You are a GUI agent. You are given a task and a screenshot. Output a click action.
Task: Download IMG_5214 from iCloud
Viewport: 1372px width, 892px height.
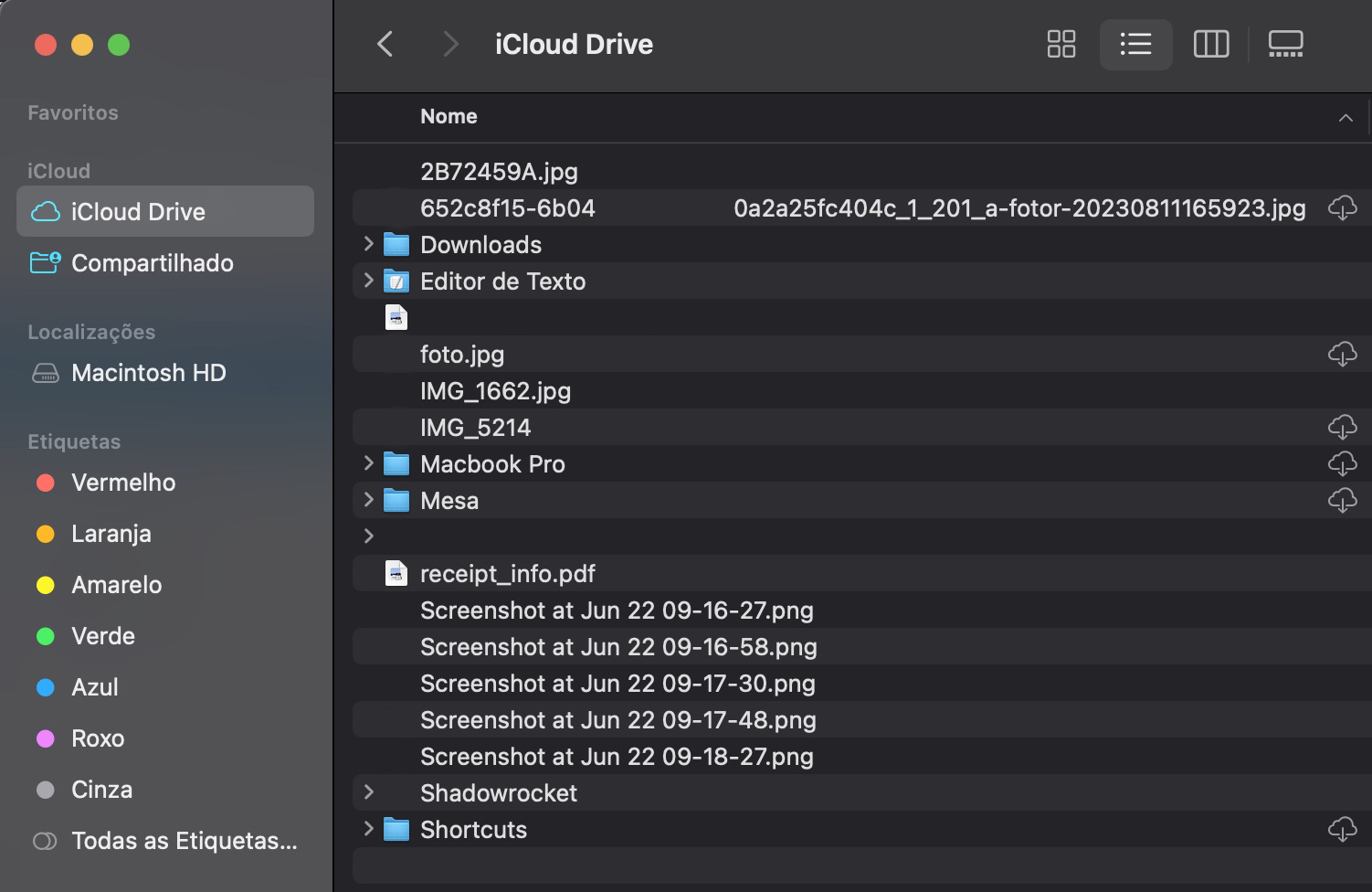tap(1342, 428)
